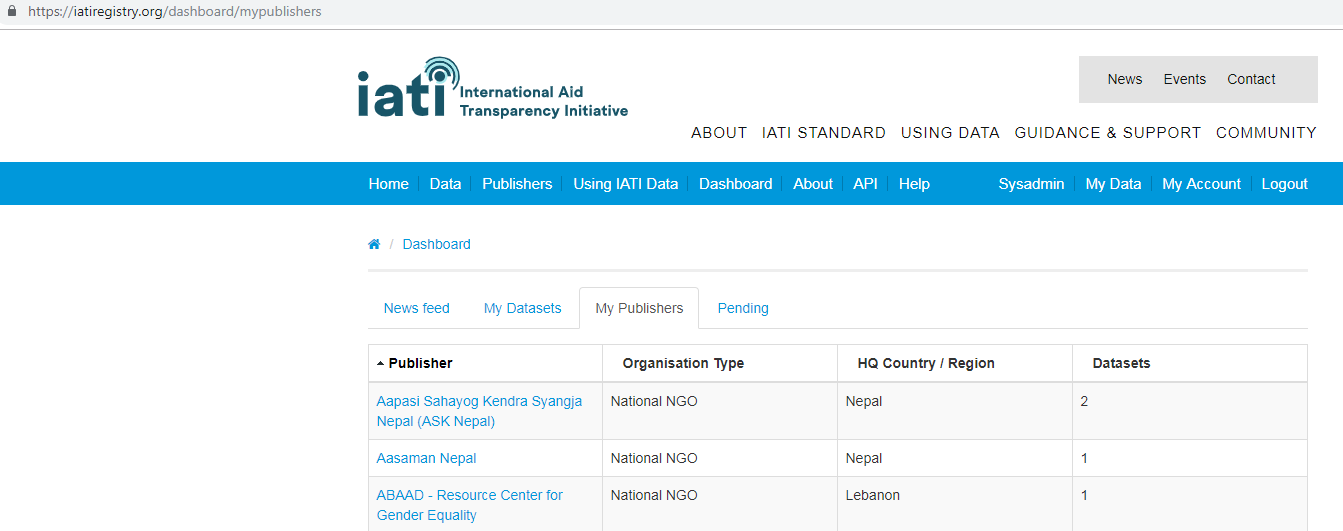Open API in blue navbar

click(865, 184)
